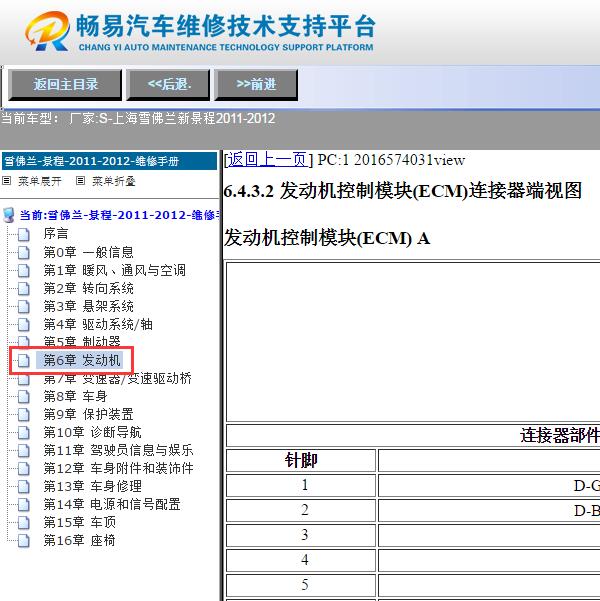600x601 pixels.
Task: Click the page icon beside 第3章 悬架系统
Action: click(x=24, y=306)
